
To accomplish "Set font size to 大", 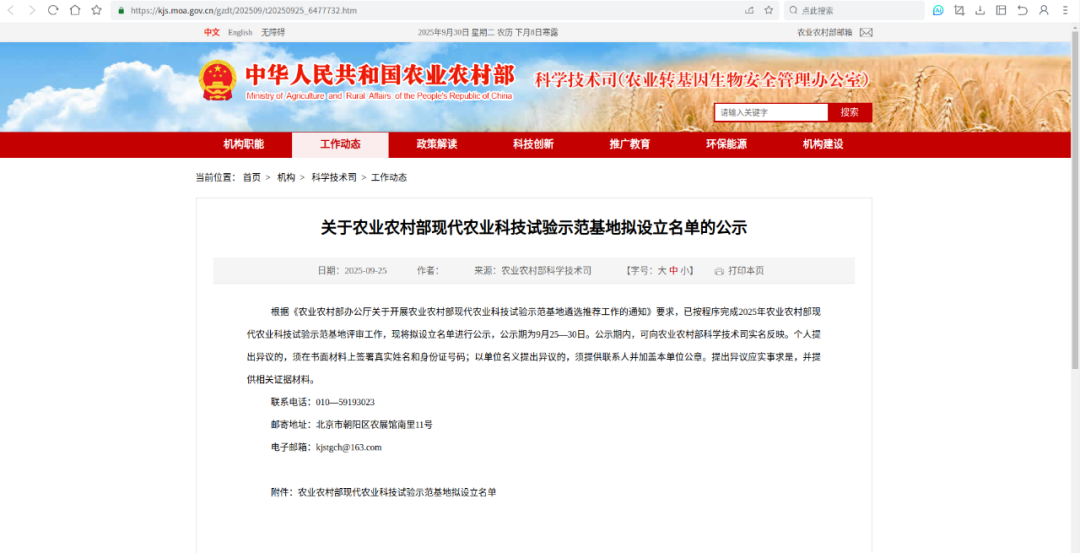I will pyautogui.click(x=662, y=271).
